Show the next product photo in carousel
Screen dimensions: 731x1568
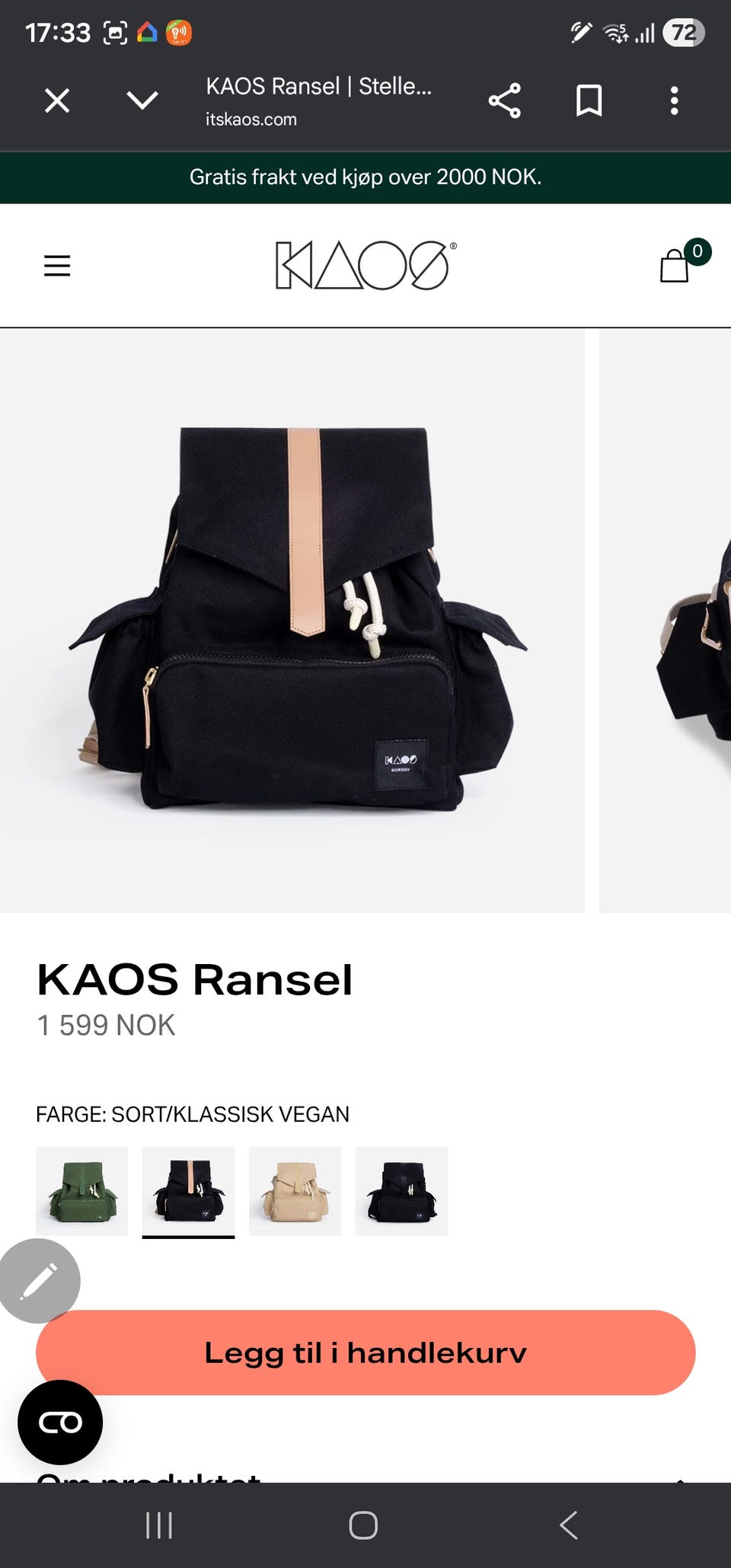coord(665,621)
